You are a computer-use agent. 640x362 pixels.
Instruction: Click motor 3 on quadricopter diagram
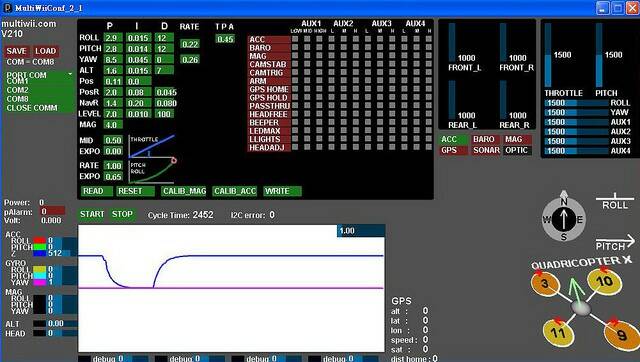pos(544,283)
